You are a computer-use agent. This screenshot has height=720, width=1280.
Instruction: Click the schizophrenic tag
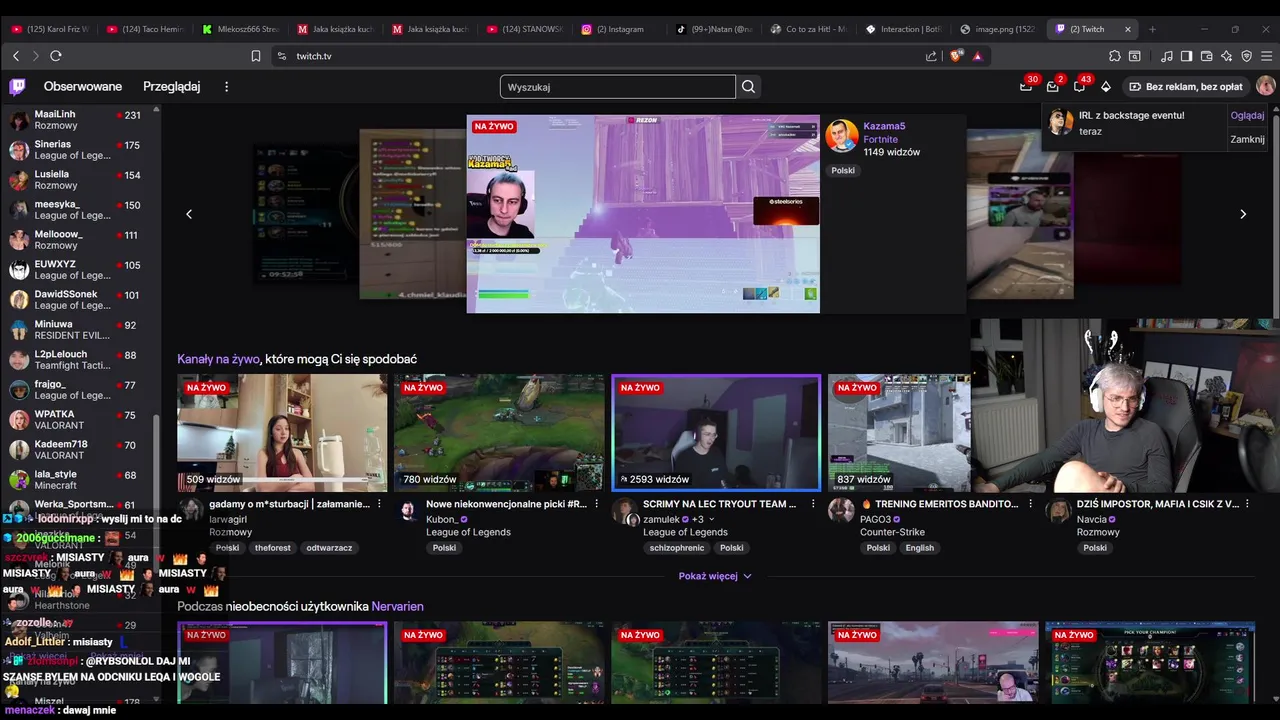point(677,548)
